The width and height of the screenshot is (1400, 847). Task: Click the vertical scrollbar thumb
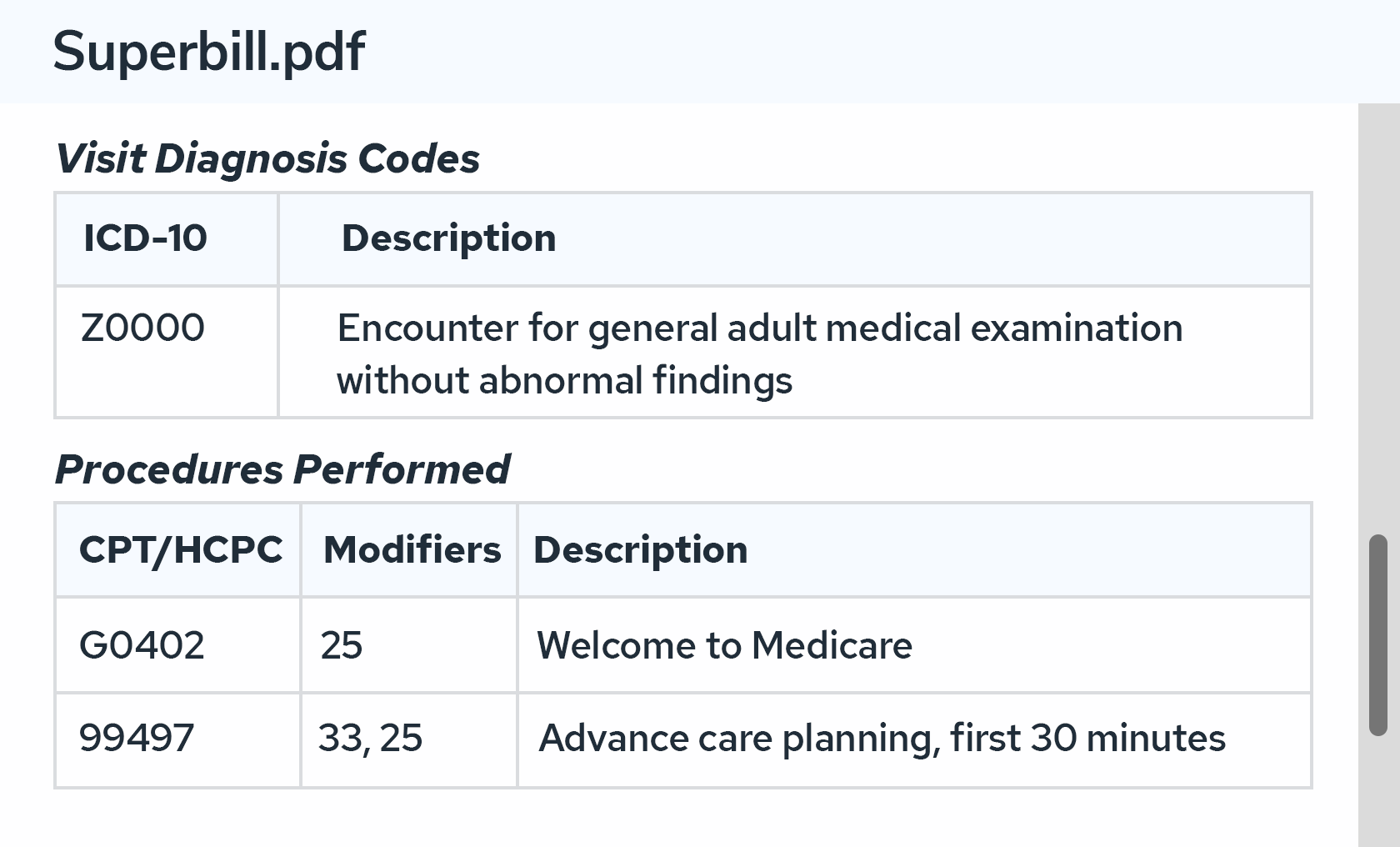click(1378, 635)
